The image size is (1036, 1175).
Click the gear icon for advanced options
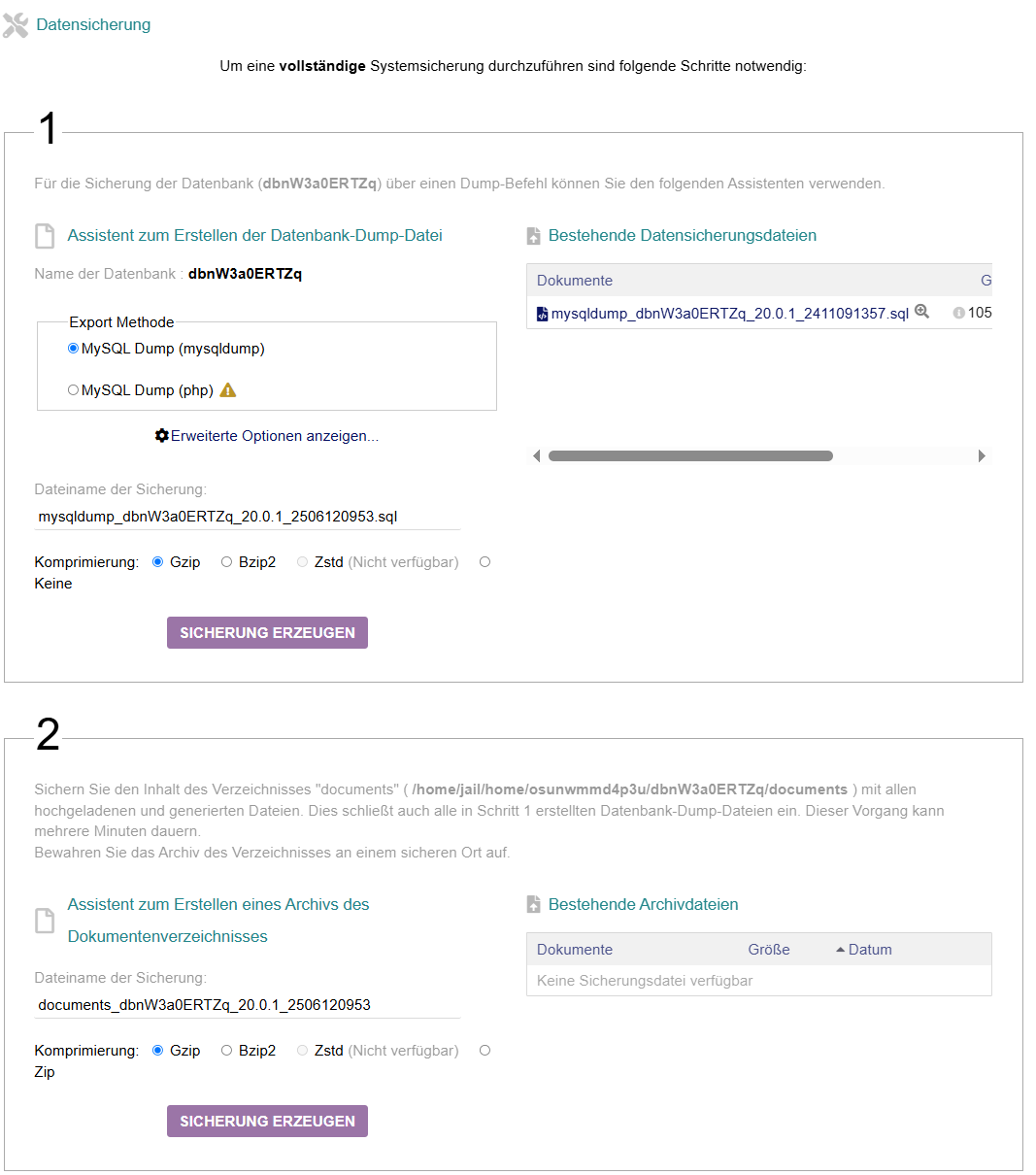point(162,436)
